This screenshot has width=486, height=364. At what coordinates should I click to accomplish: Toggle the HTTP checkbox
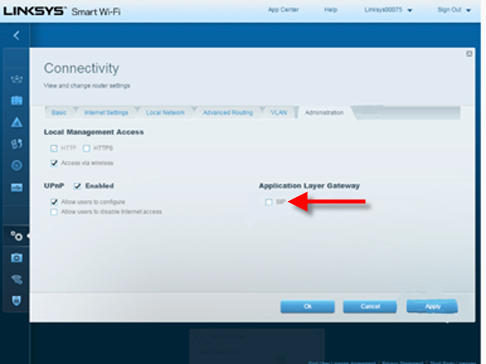coord(54,148)
